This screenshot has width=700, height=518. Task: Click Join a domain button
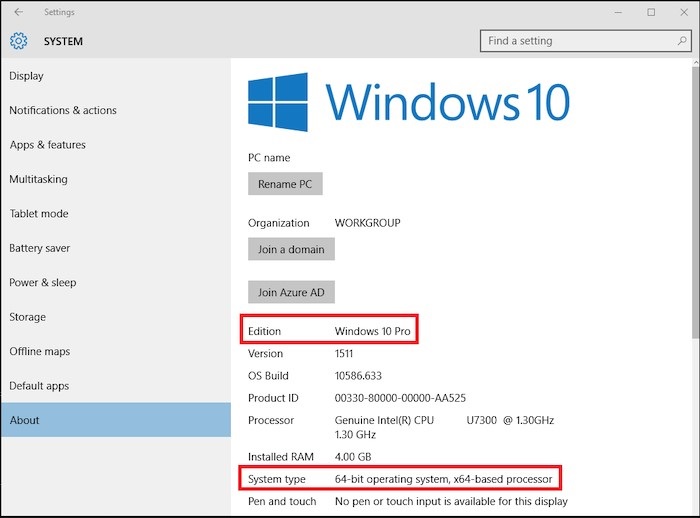tap(291, 249)
